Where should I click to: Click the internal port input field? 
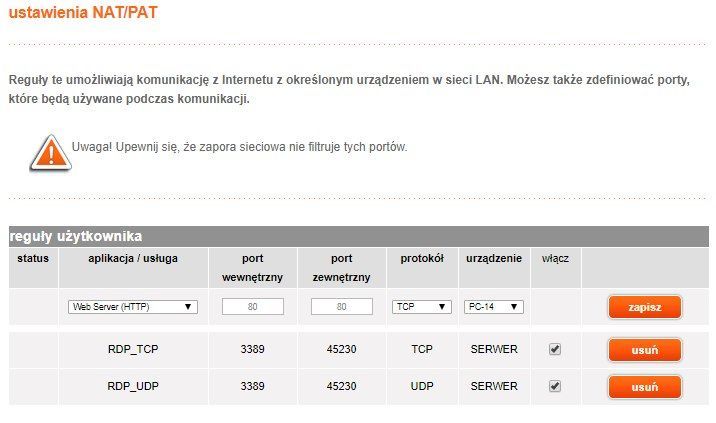point(253,307)
